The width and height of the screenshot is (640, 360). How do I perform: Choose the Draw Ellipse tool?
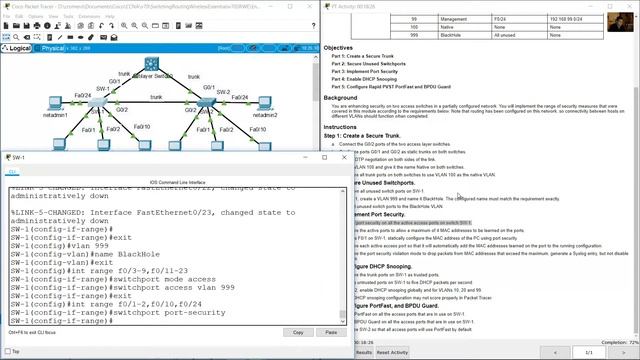(x=80, y=37)
